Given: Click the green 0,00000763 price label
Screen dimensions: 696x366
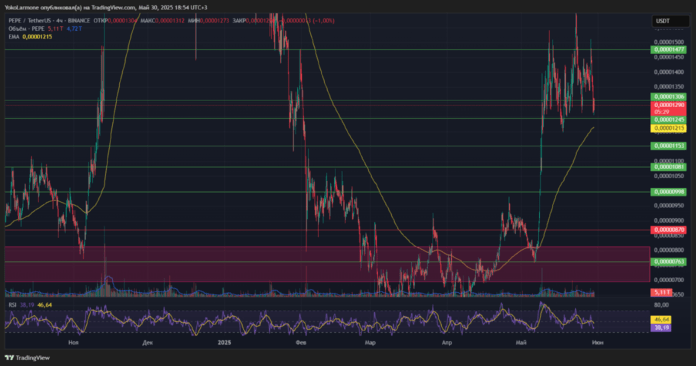Looking at the screenshot, I should [668, 262].
